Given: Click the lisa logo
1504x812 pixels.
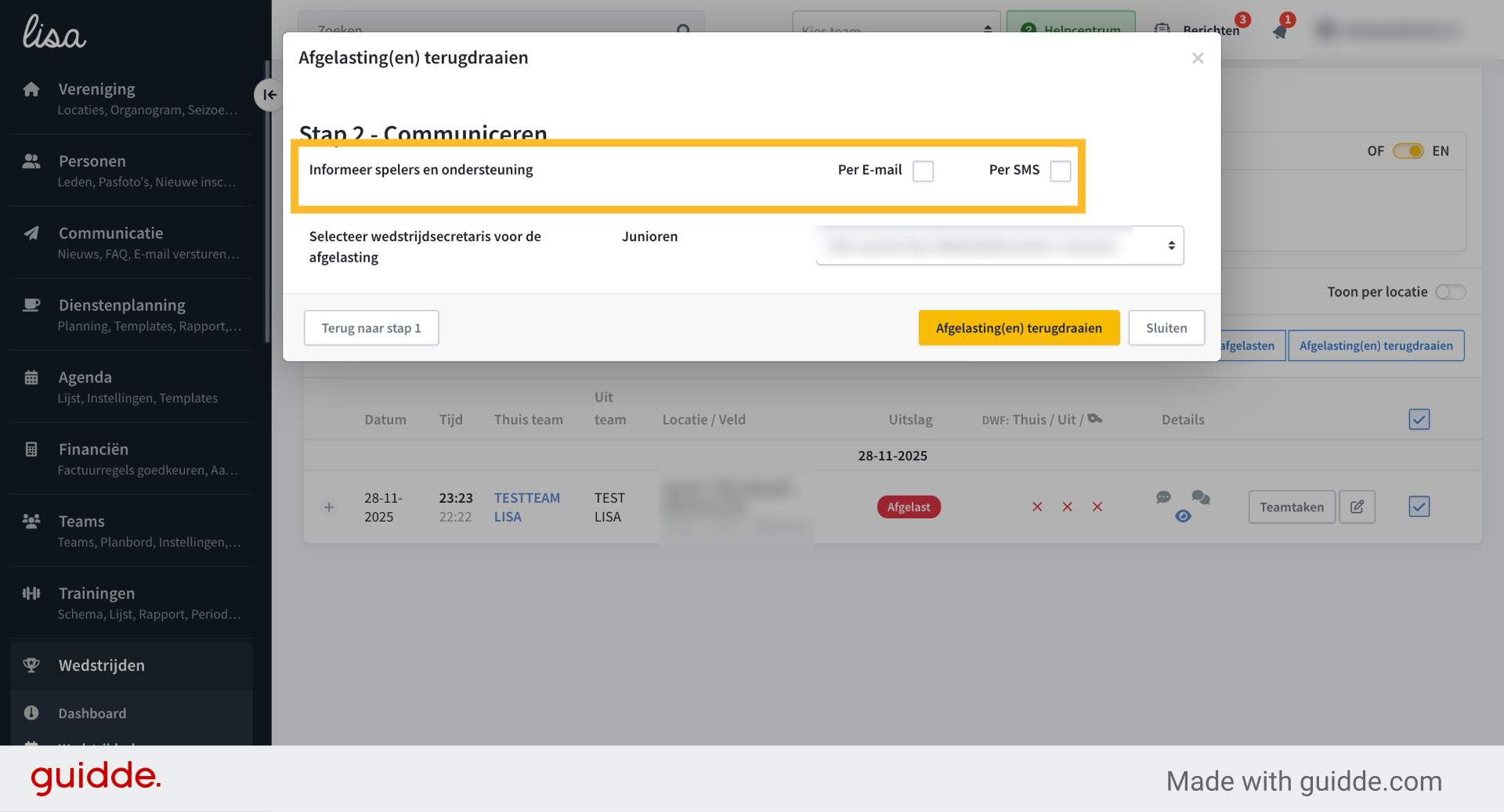Looking at the screenshot, I should coord(54,32).
